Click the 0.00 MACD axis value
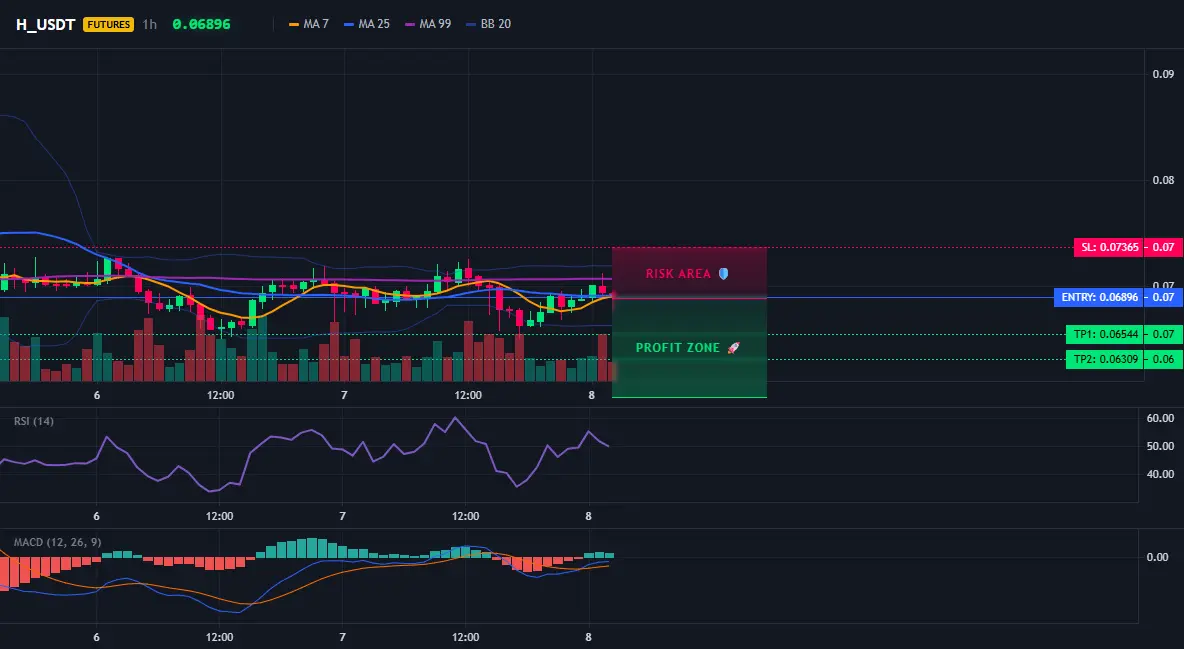 click(x=1157, y=557)
